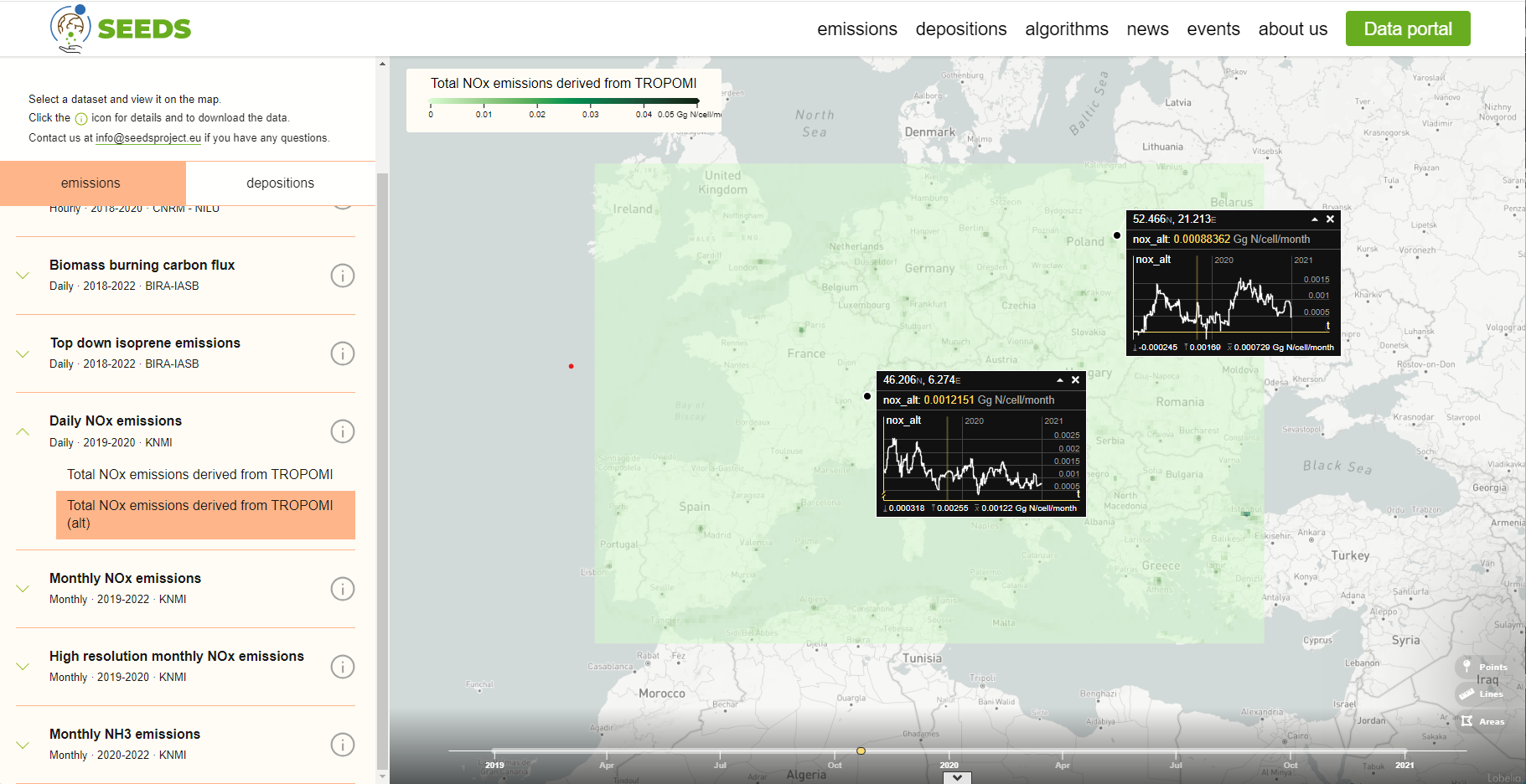Collapse the 52.466N popup using the arrow
Image resolution: width=1526 pixels, height=784 pixels.
pyautogui.click(x=1315, y=219)
